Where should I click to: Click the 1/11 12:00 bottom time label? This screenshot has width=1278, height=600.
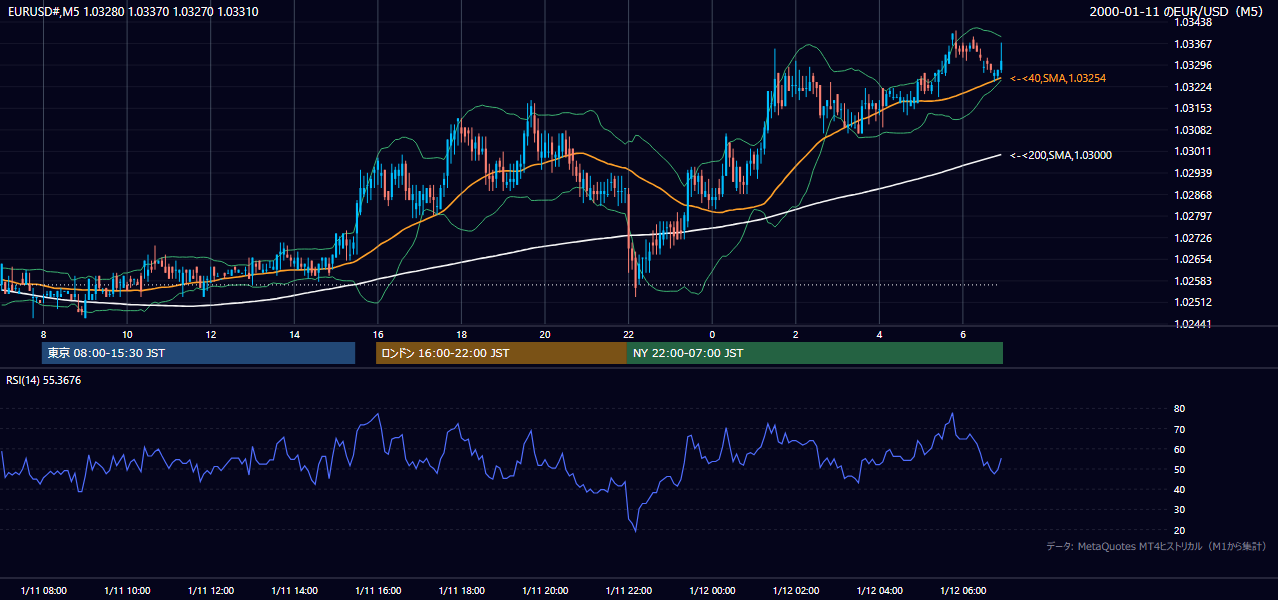coord(210,590)
